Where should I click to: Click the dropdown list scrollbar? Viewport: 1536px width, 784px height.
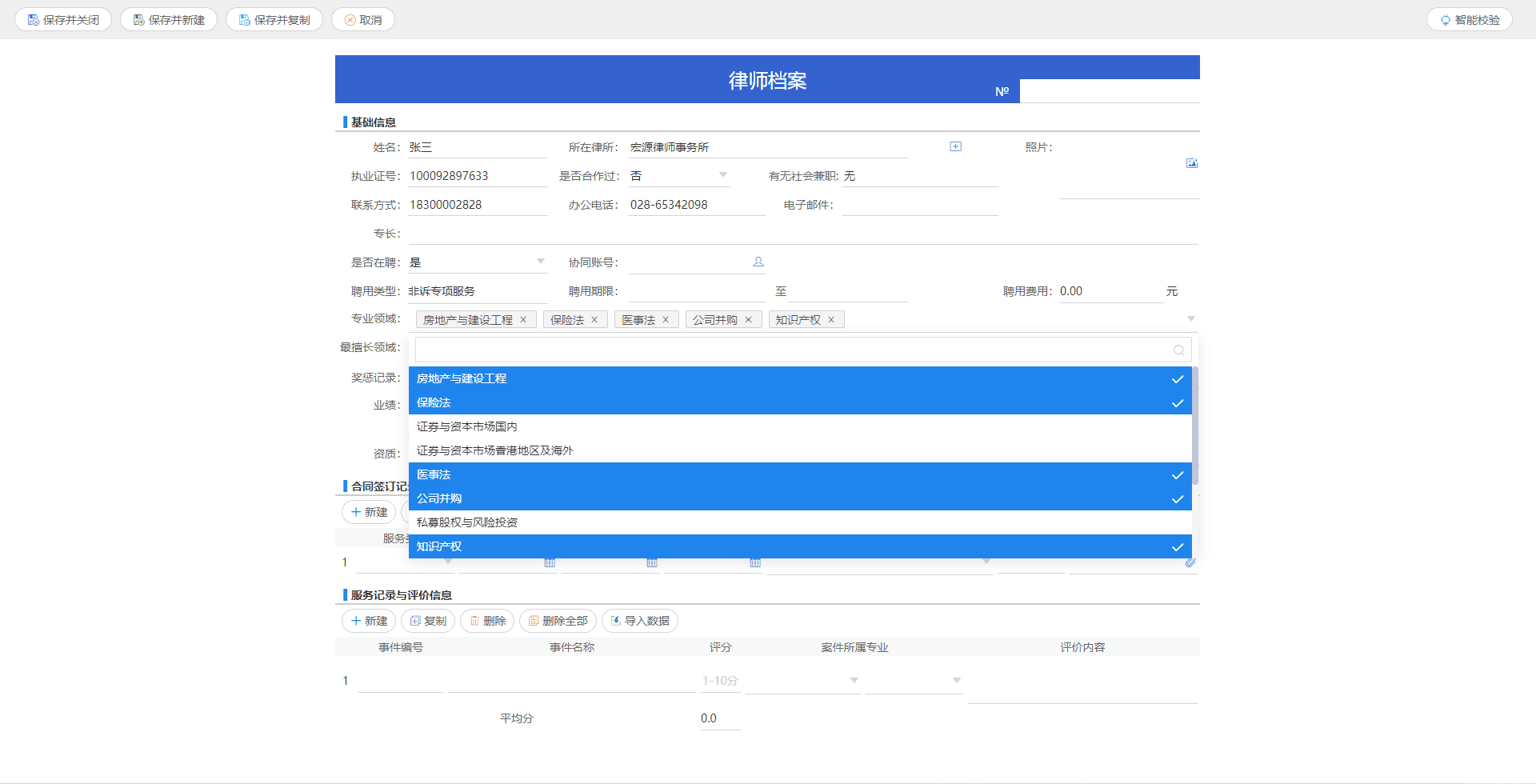coord(1195,426)
